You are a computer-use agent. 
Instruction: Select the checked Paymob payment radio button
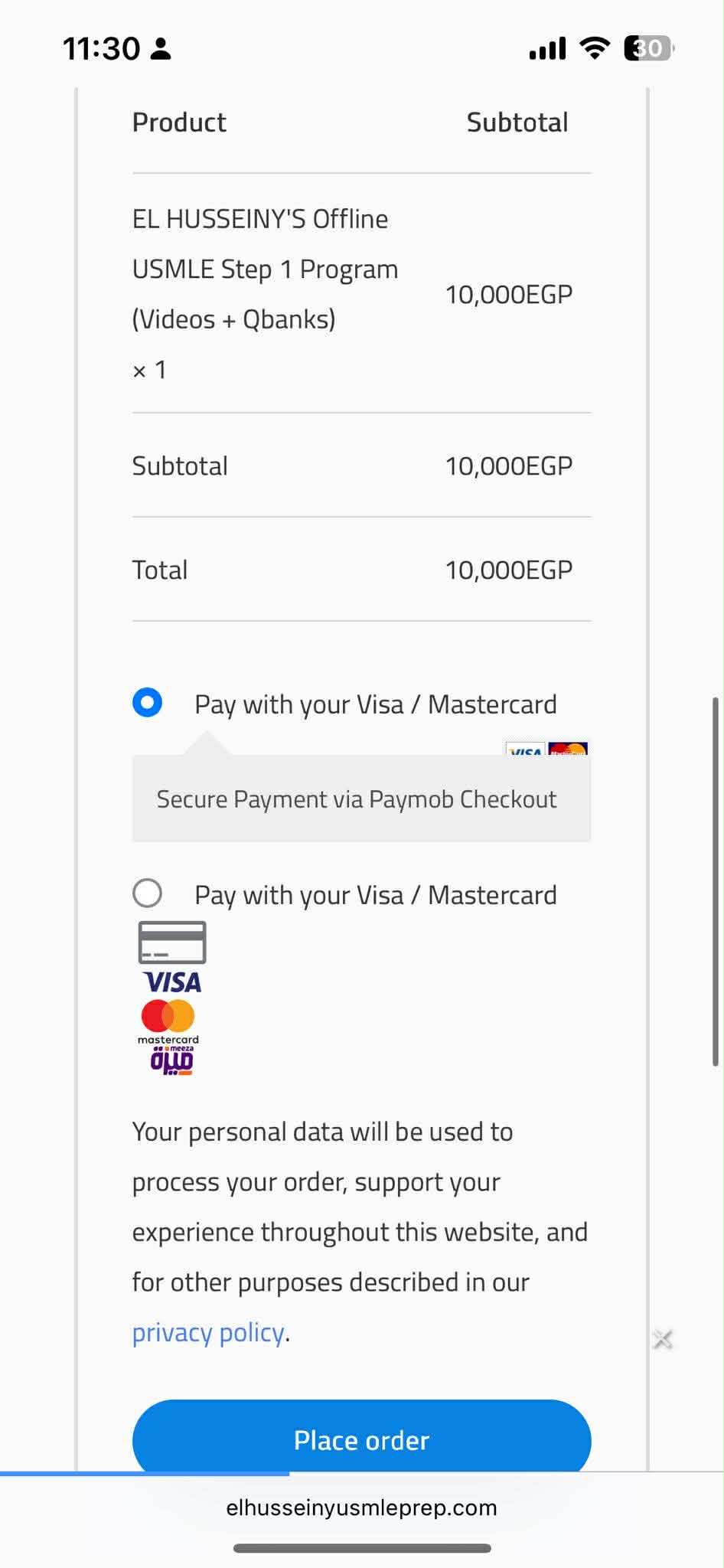point(147,702)
